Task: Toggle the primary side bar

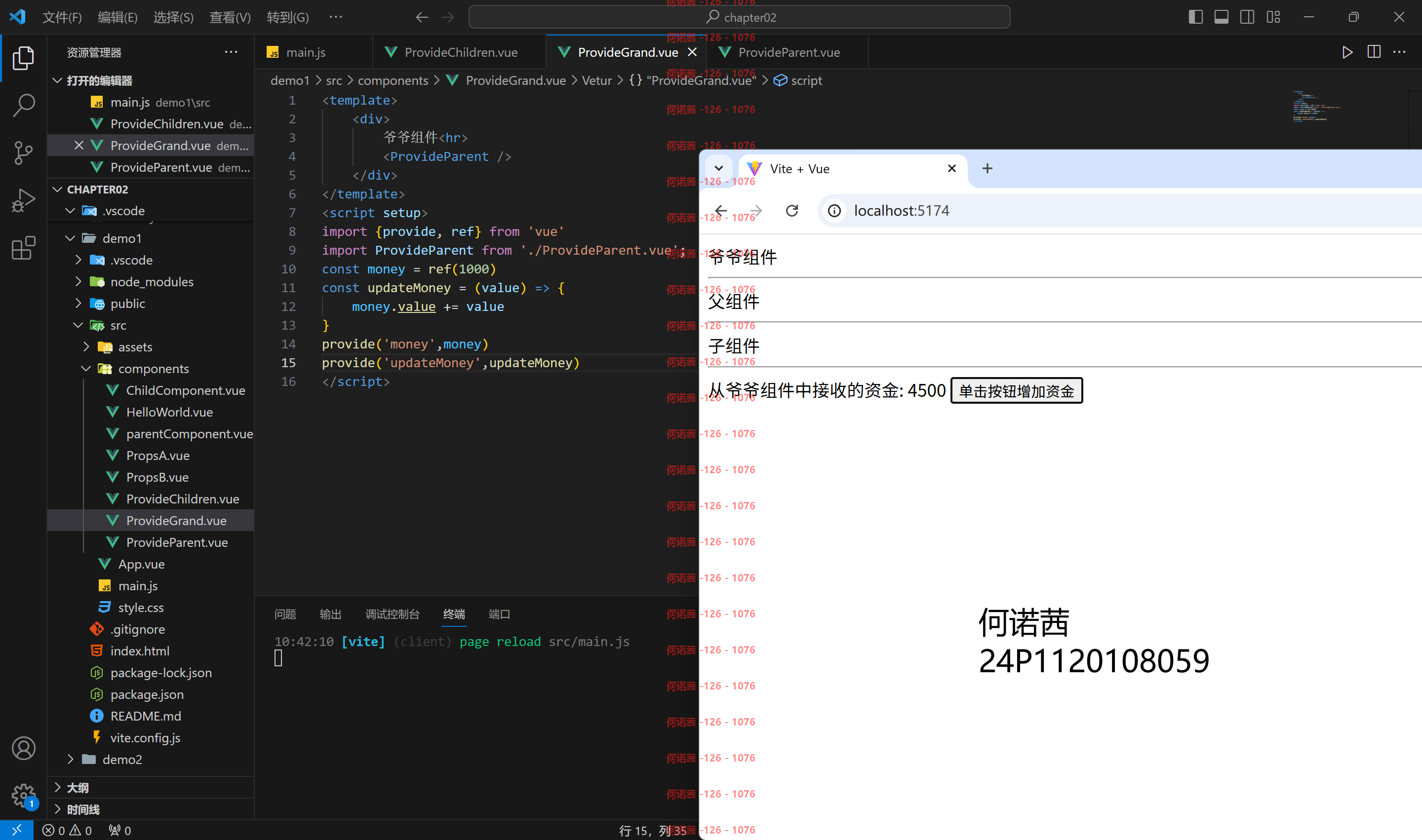Action: (1195, 17)
